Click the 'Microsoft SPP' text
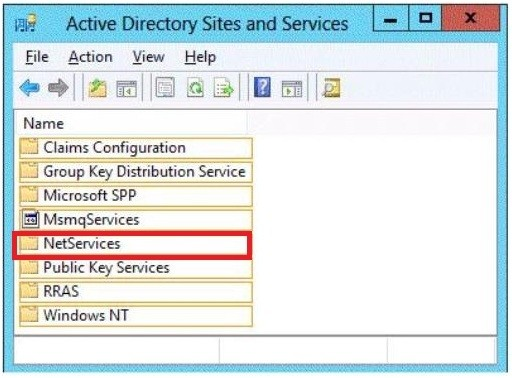 coord(90,195)
